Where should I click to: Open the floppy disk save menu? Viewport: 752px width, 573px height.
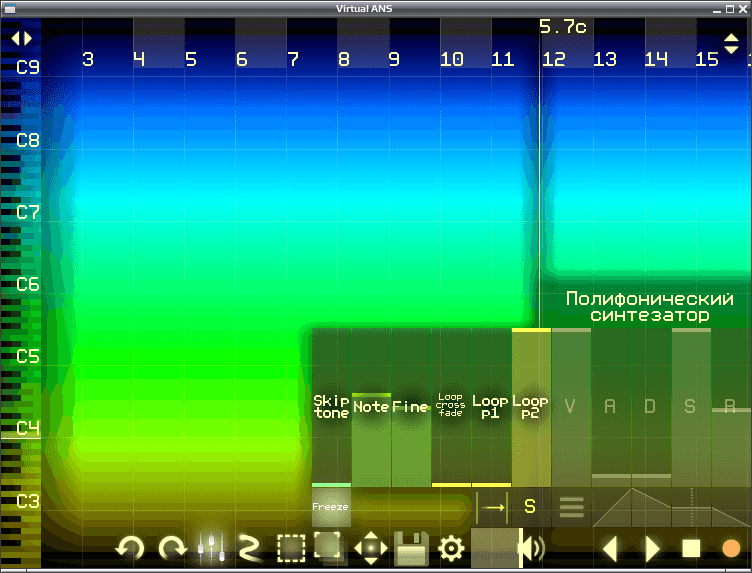coord(411,548)
